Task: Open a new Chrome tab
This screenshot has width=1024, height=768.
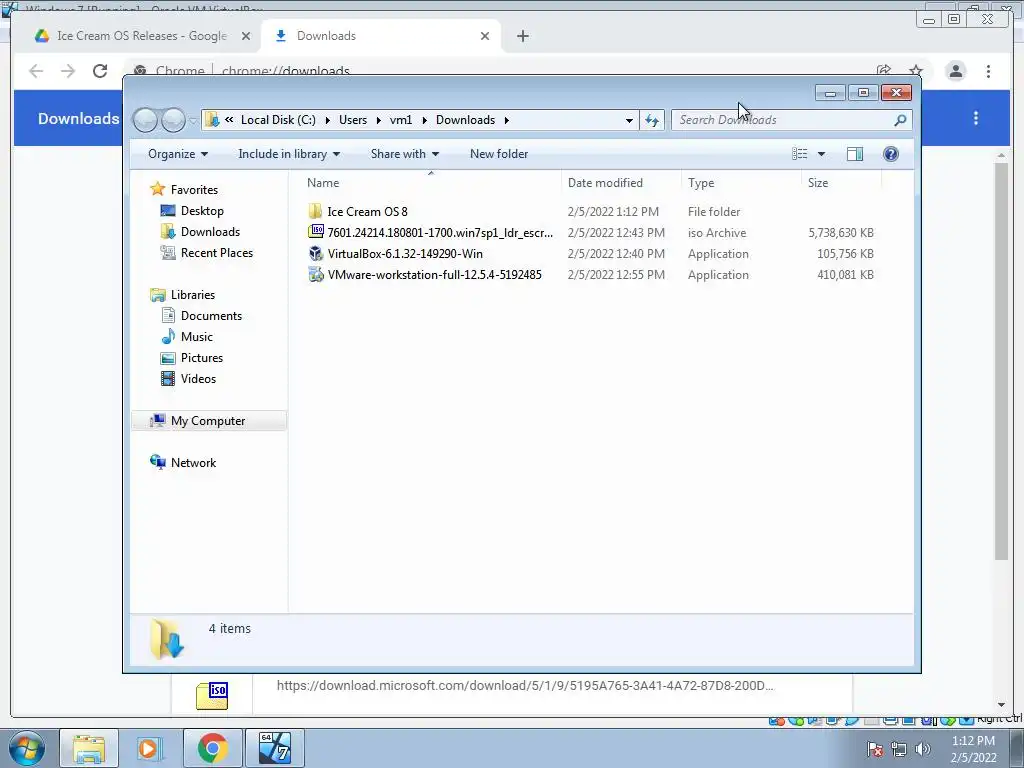Action: pyautogui.click(x=522, y=36)
